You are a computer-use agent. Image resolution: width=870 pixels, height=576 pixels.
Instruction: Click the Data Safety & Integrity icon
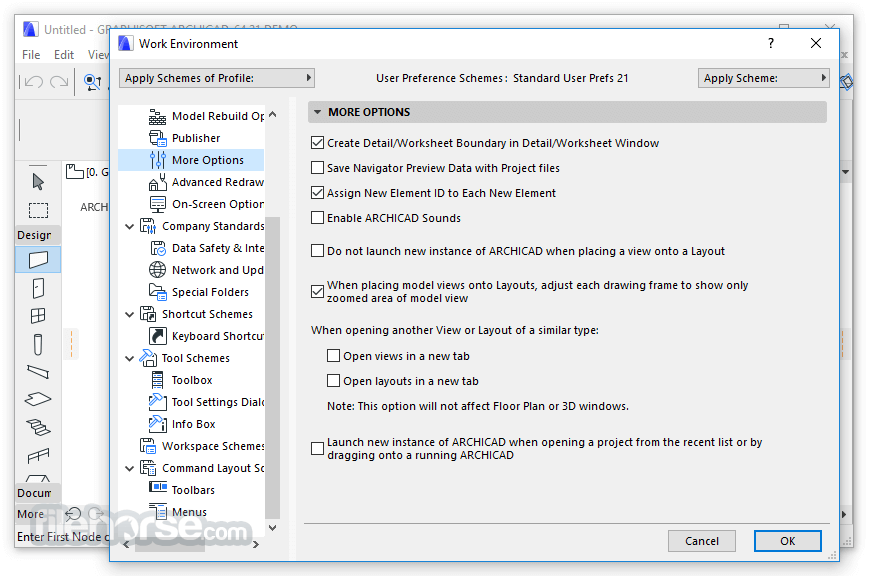pos(158,248)
